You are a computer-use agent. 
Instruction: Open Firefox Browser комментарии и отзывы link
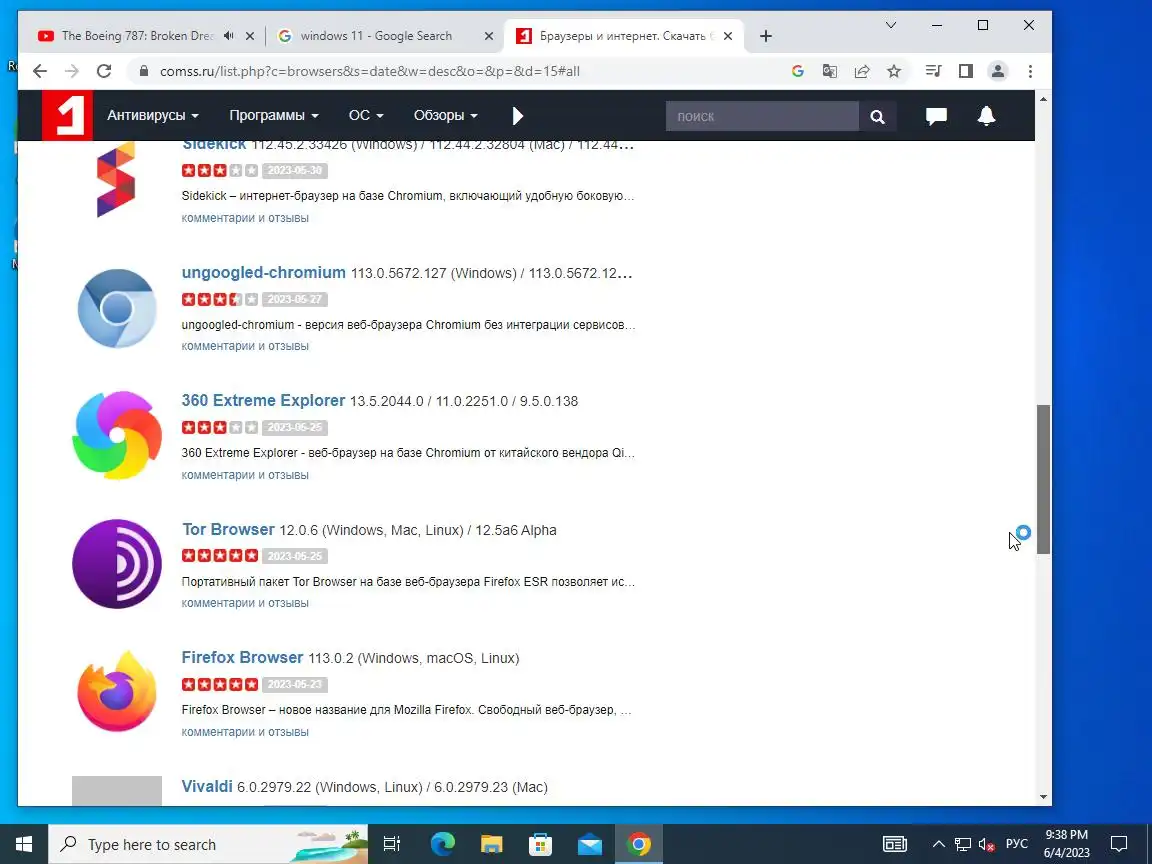coord(245,732)
